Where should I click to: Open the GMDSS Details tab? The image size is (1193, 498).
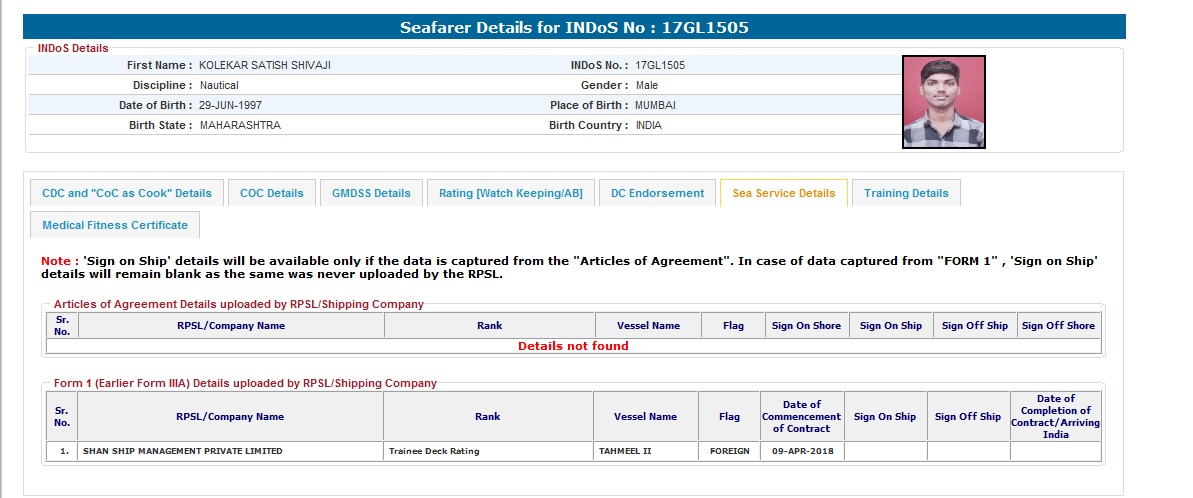click(371, 193)
